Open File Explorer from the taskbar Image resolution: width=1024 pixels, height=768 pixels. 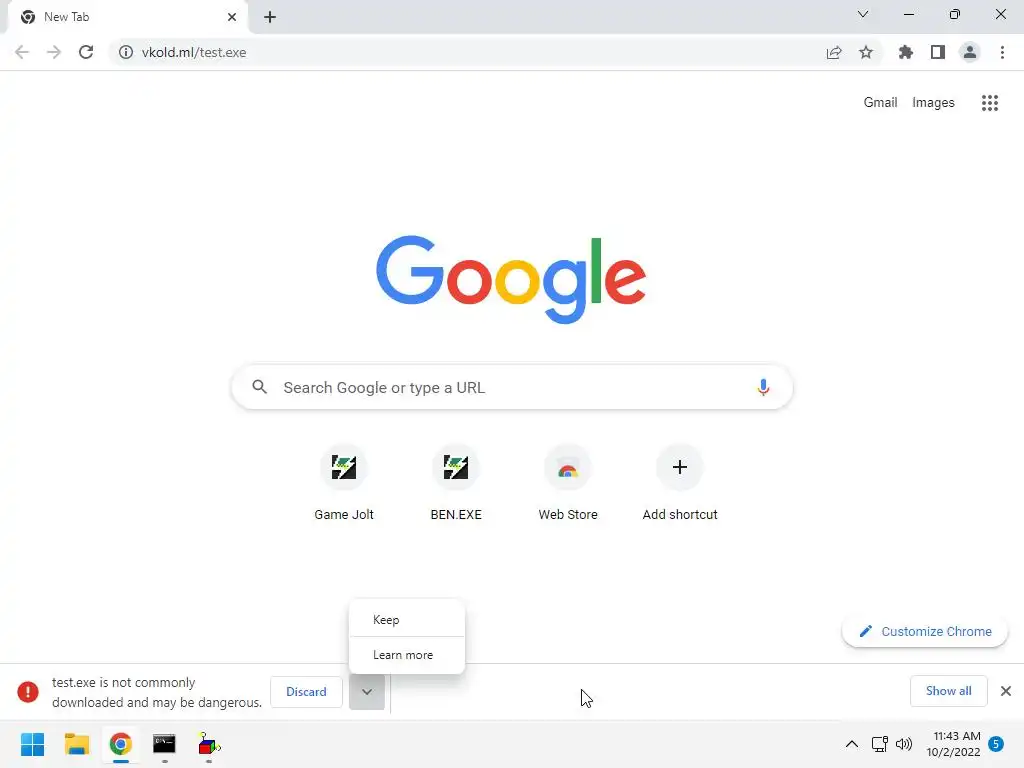click(77, 744)
